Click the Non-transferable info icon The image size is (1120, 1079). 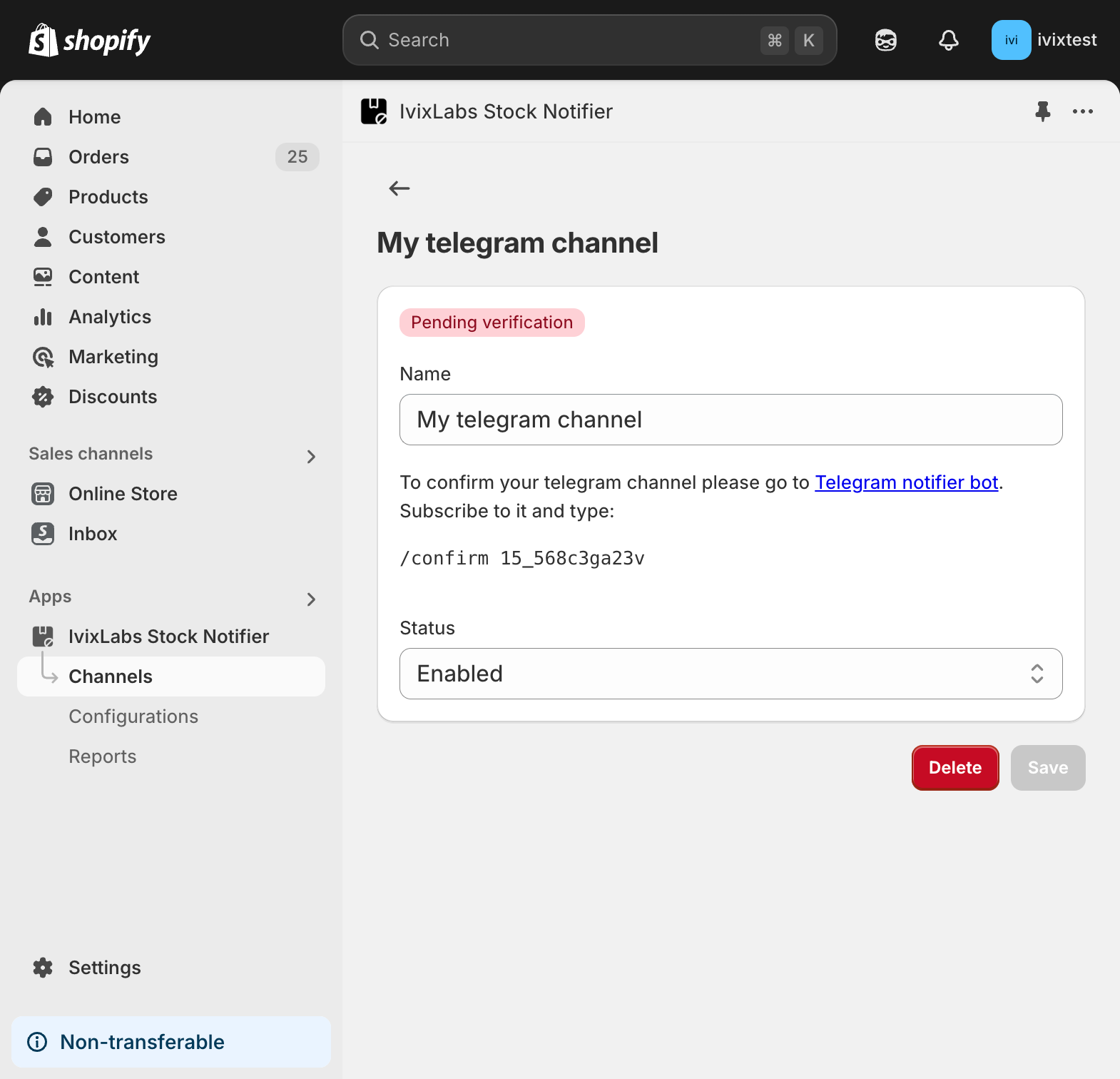[x=37, y=1042]
